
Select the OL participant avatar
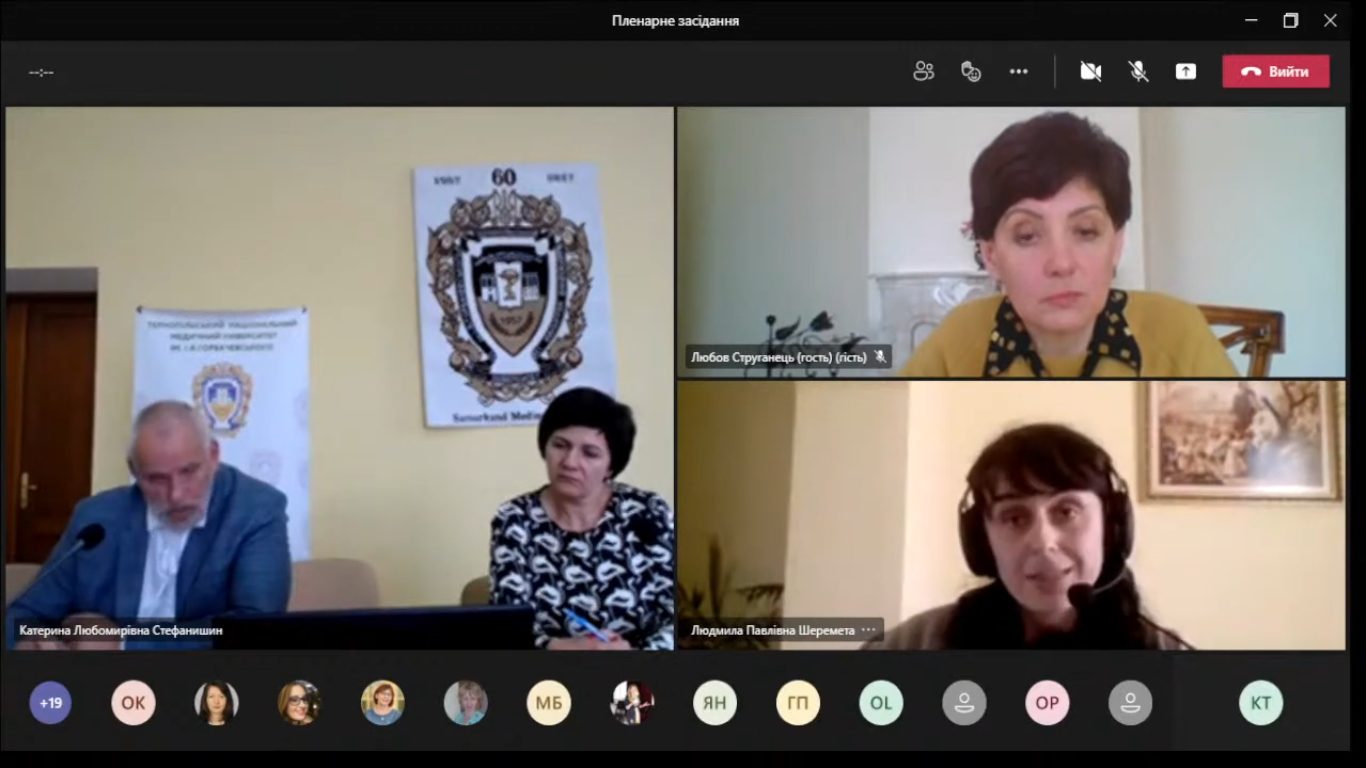880,703
